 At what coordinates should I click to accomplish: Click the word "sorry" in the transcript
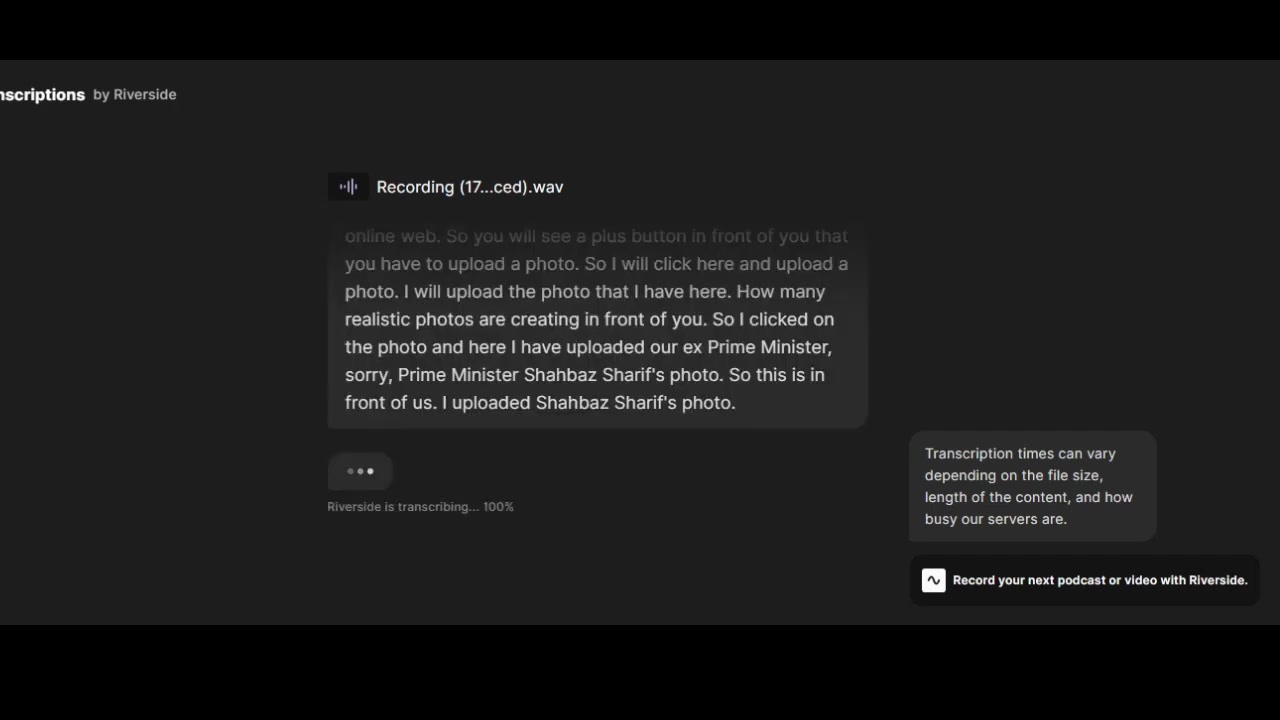pos(367,375)
